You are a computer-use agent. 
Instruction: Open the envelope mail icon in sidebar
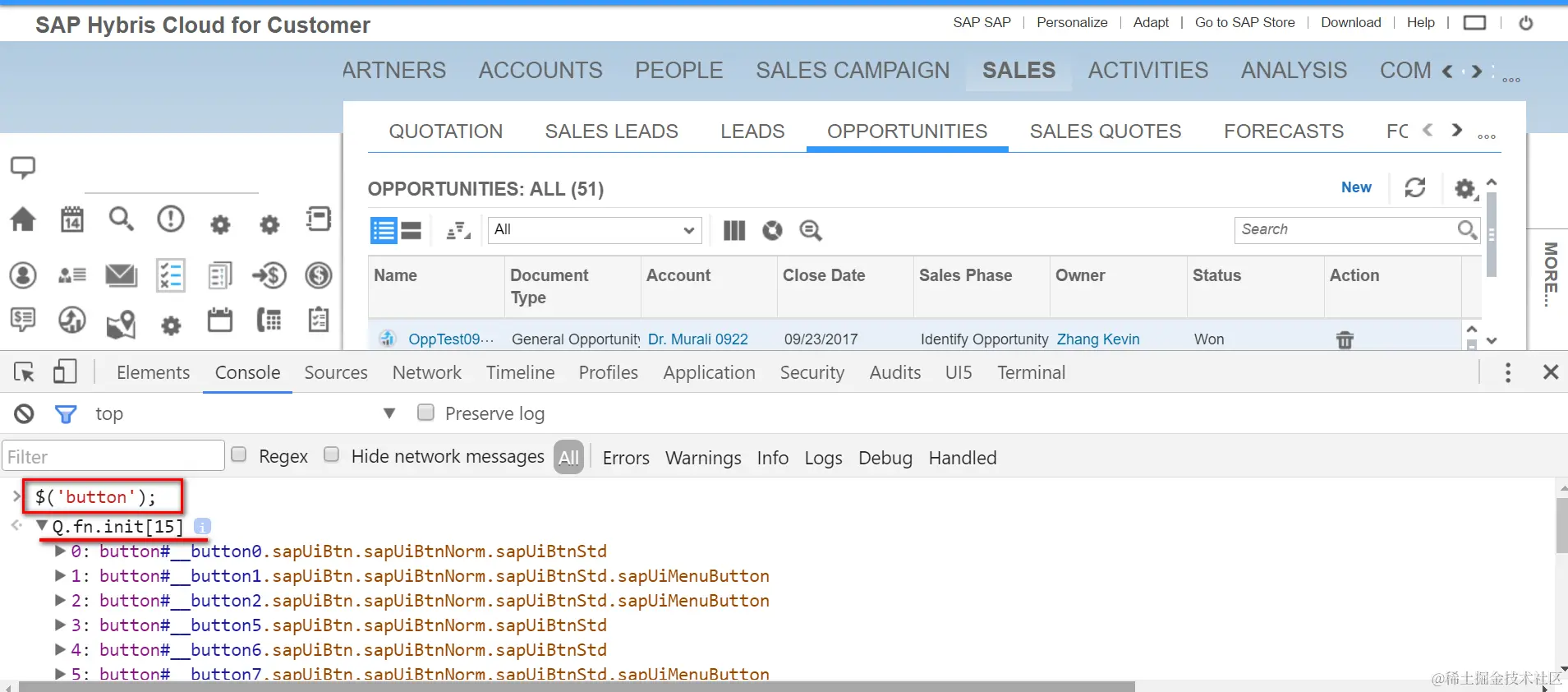122,275
